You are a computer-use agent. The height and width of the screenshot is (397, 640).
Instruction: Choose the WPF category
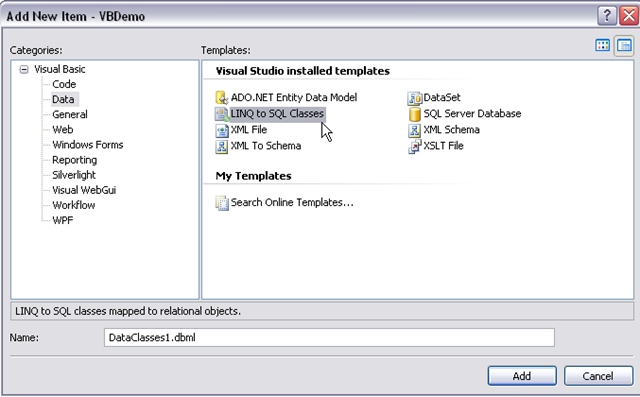click(x=62, y=220)
